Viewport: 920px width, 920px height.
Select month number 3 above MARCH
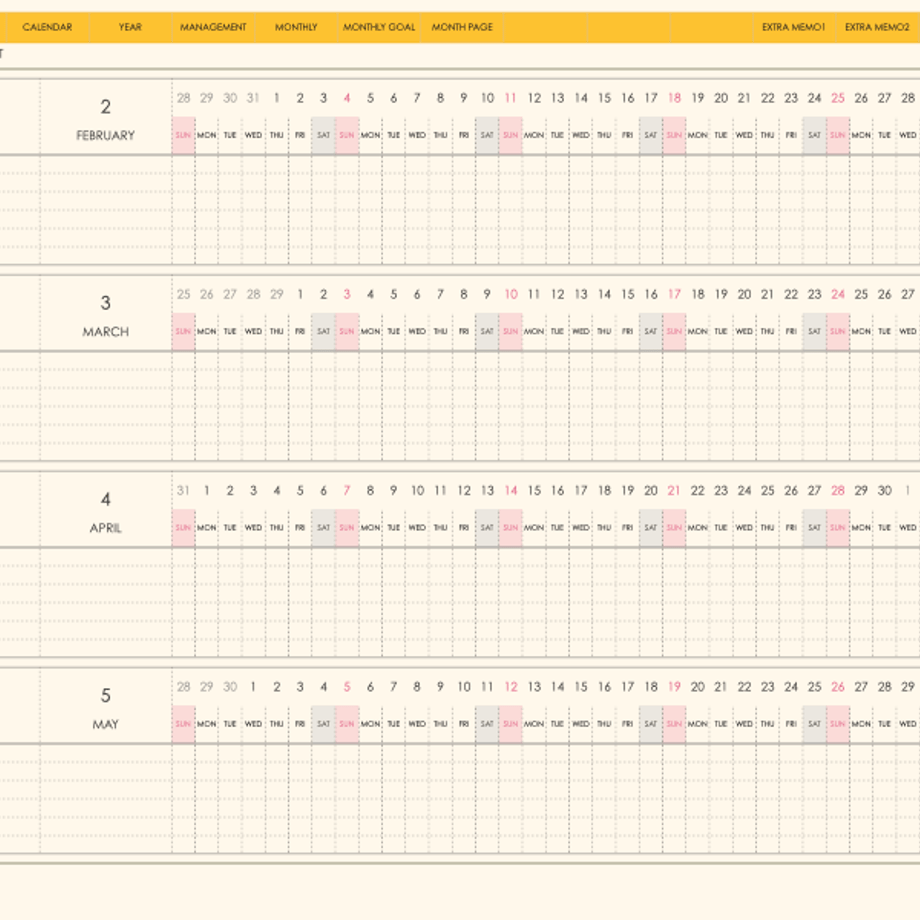[x=106, y=303]
